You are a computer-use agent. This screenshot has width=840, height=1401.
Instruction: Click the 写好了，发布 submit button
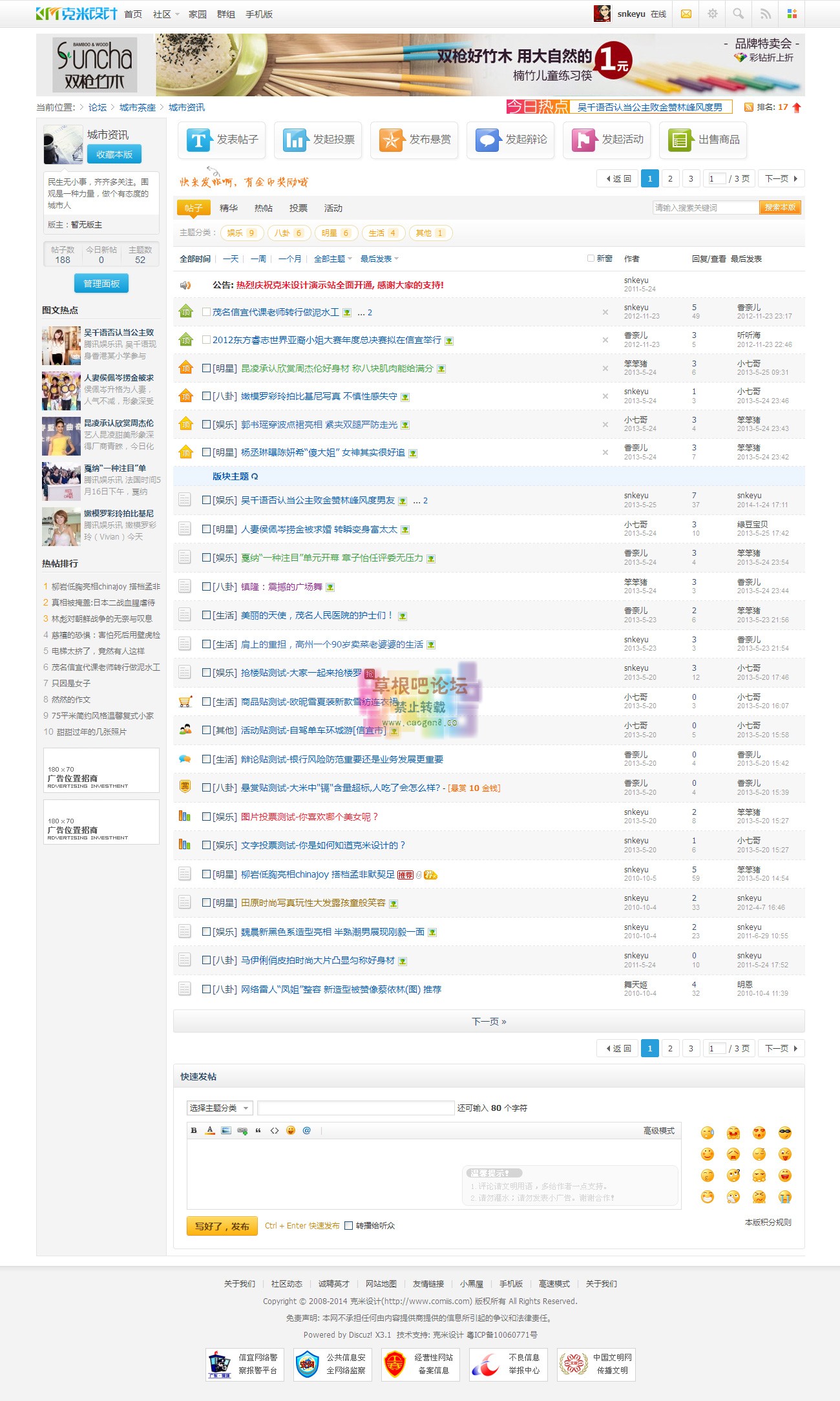222,1226
